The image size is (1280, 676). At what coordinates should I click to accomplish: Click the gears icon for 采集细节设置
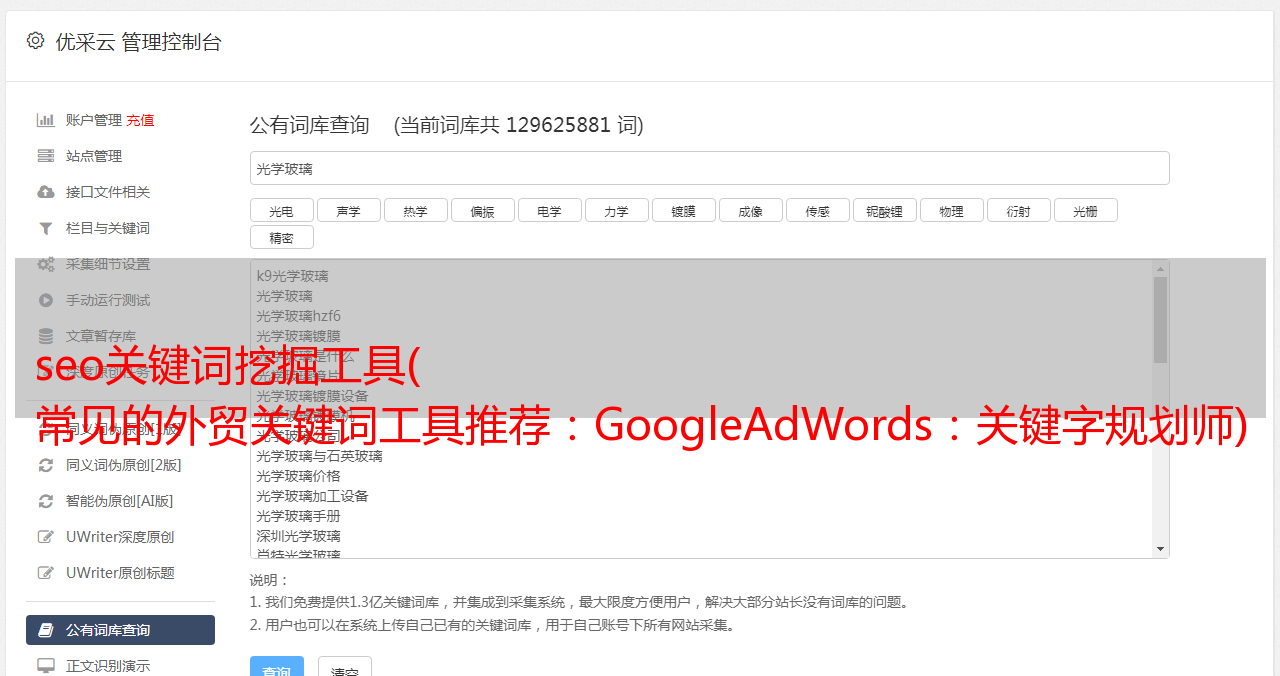(45, 264)
